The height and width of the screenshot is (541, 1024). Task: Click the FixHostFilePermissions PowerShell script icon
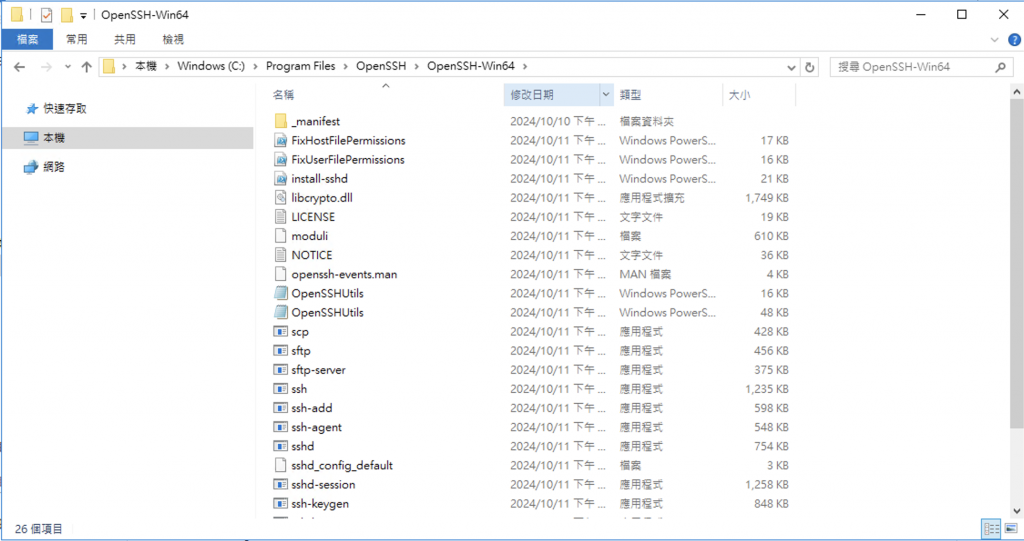(x=281, y=140)
